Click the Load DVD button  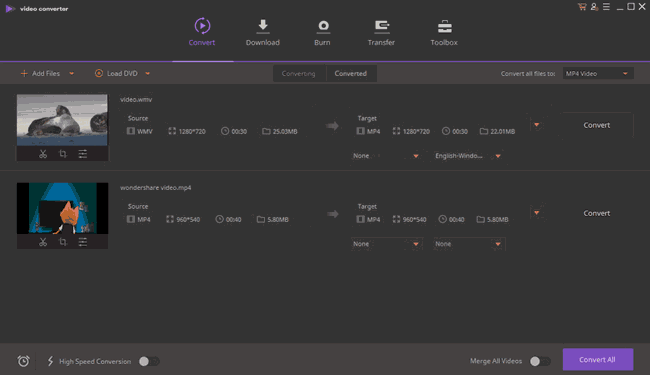[x=116, y=73]
